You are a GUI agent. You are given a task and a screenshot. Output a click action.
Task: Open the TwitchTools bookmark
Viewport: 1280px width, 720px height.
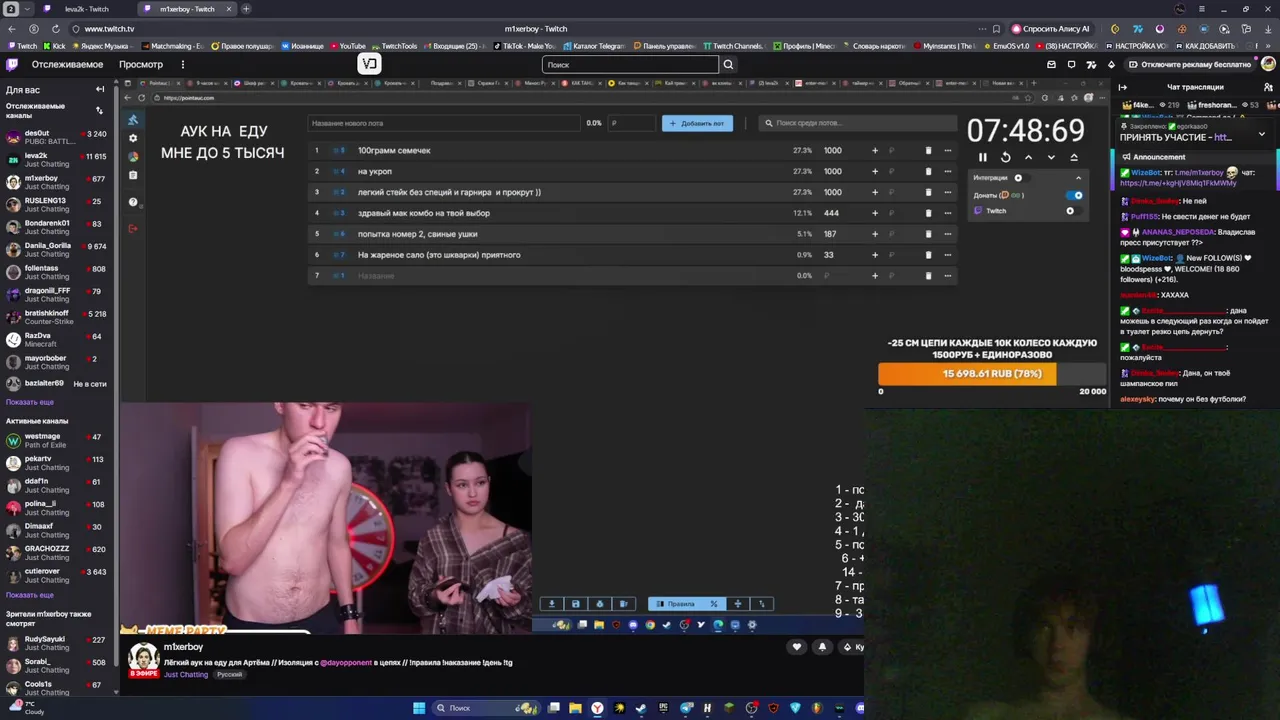[394, 46]
